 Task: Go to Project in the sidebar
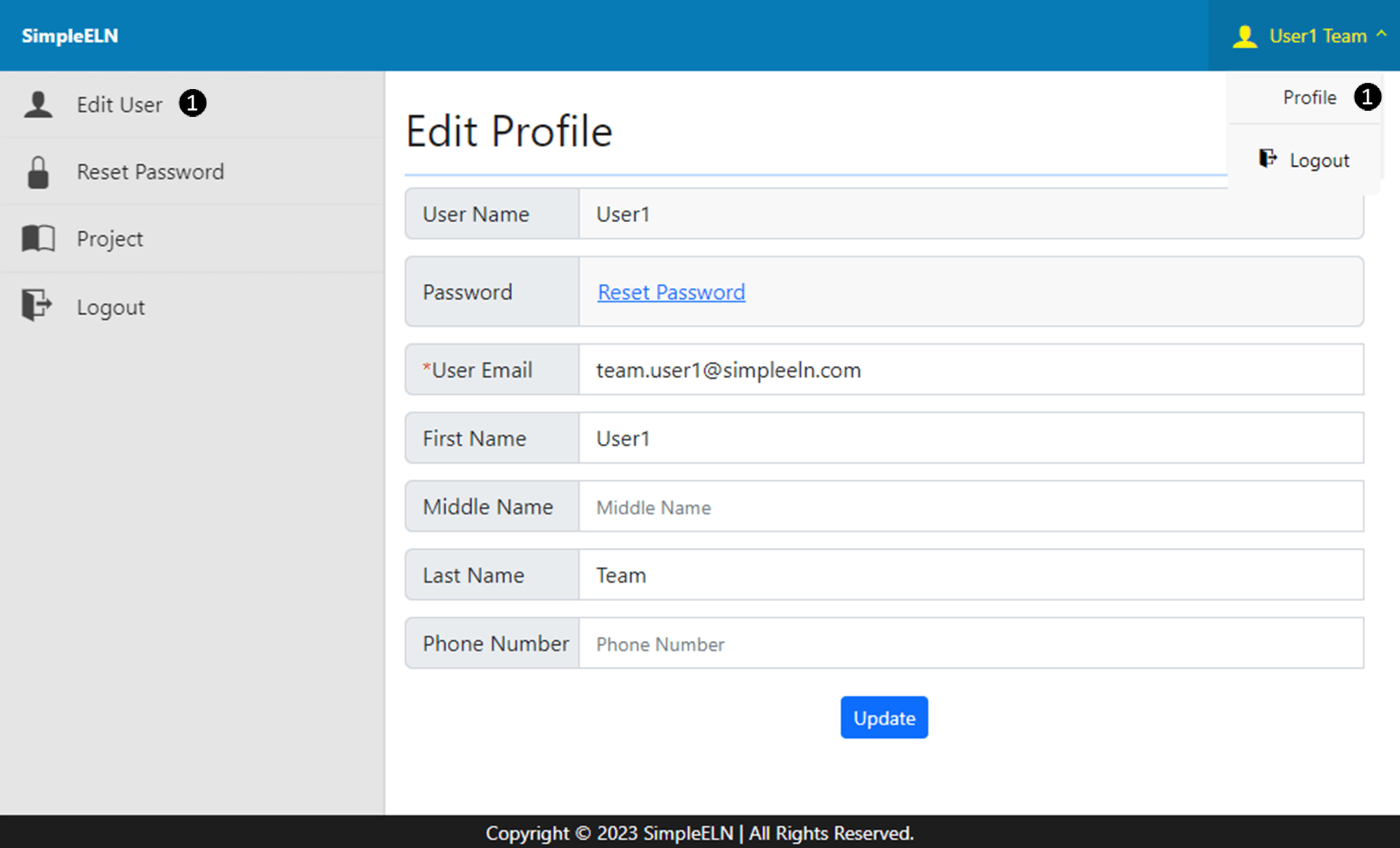(x=110, y=239)
